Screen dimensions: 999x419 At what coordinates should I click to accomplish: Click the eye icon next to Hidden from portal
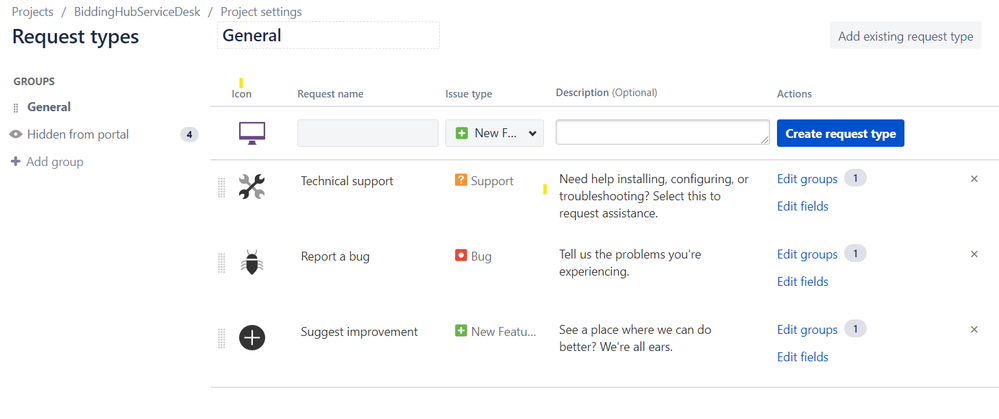click(17, 134)
